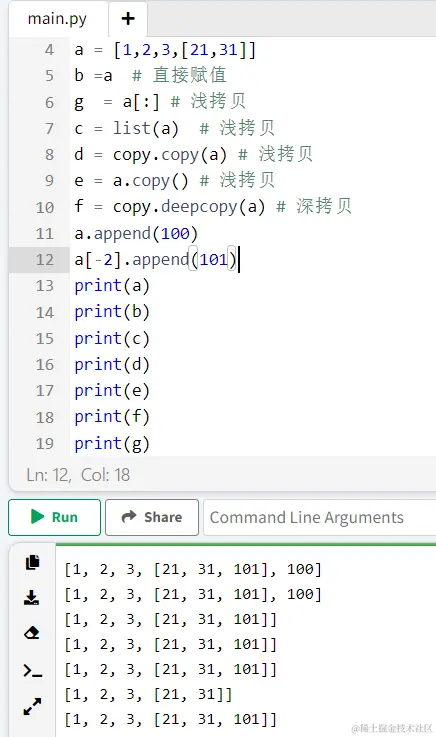
Task: Click the copy output icon
Action: tap(32, 562)
